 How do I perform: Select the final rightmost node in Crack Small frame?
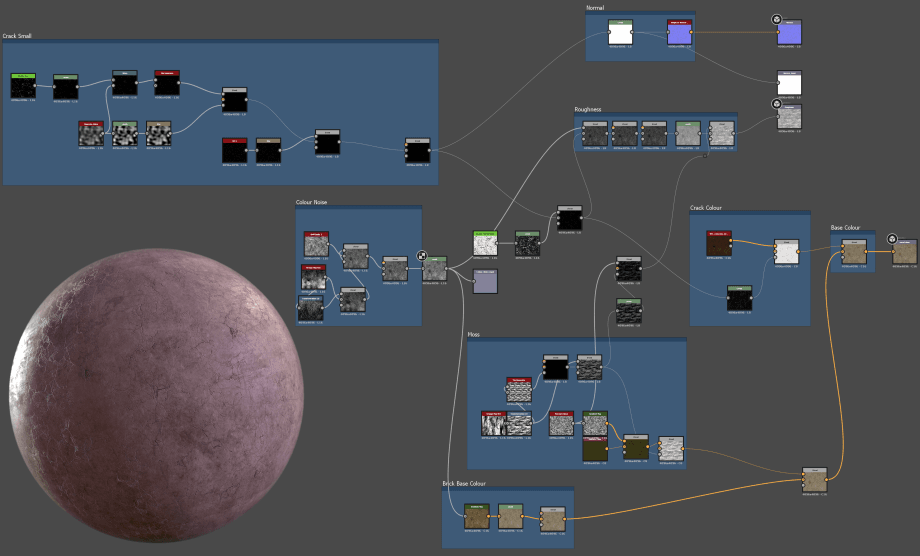417,151
